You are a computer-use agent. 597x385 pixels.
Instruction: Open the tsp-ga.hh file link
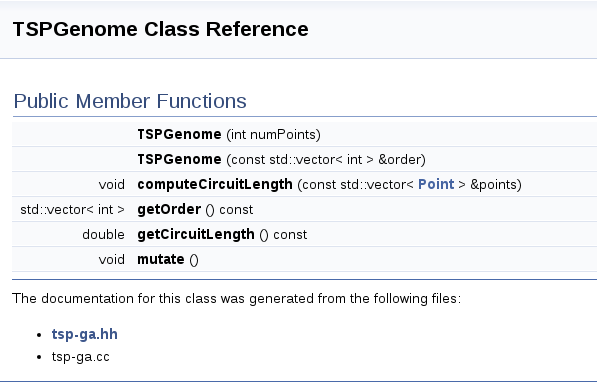click(x=85, y=334)
